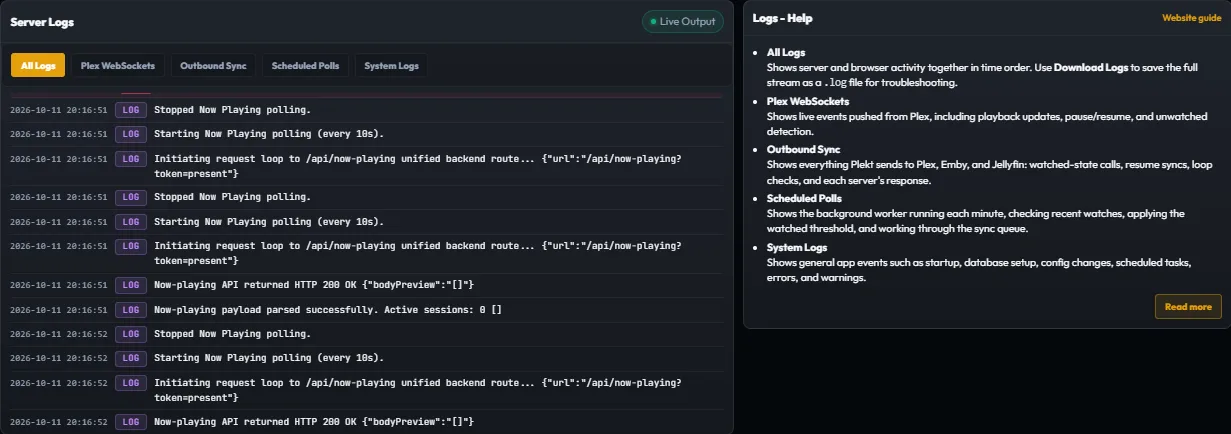Switch to the Plex WebSockets tab
This screenshot has width=1231, height=434.
118,65
